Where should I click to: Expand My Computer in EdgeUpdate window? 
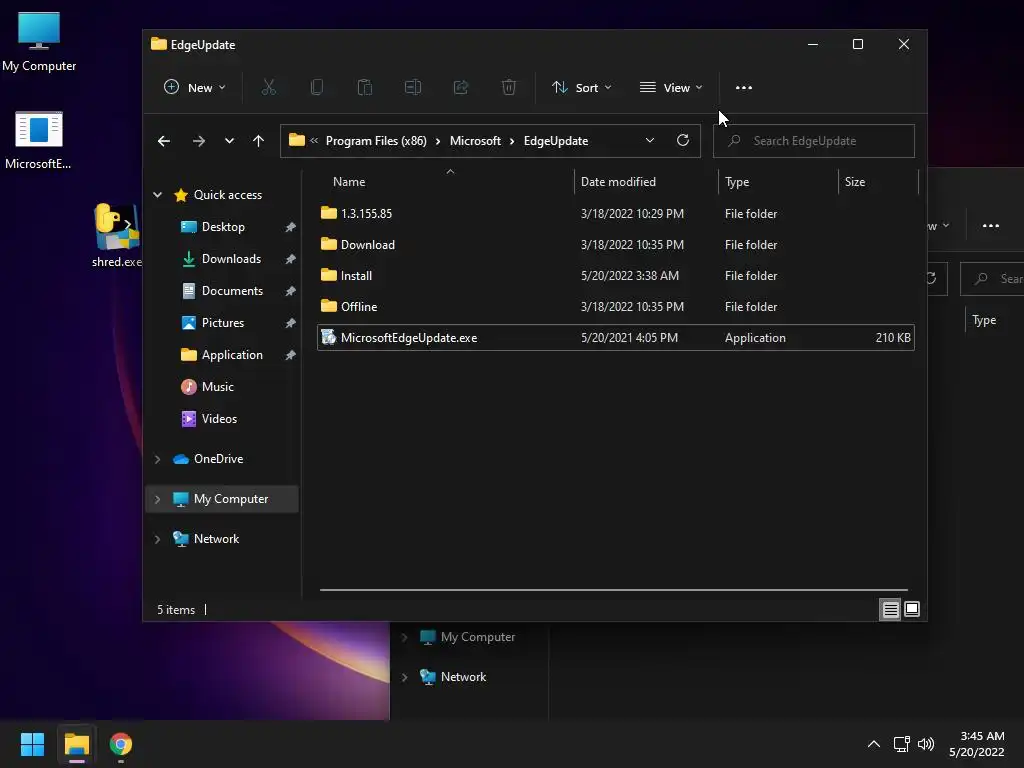pyautogui.click(x=157, y=499)
